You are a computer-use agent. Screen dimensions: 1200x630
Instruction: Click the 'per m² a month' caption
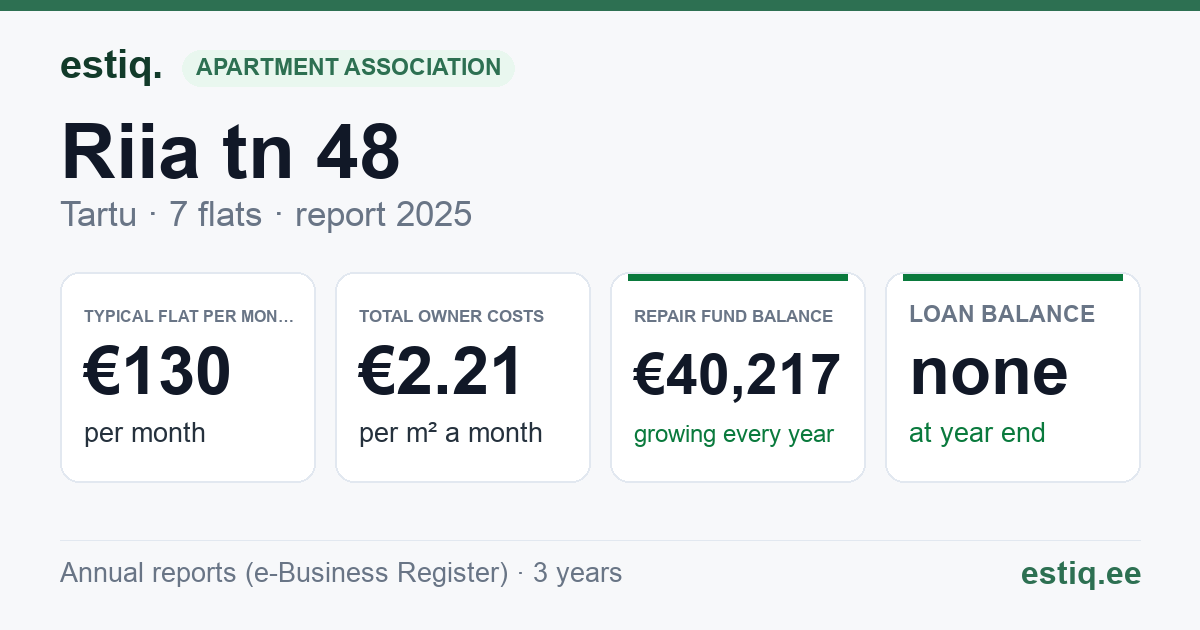click(x=451, y=433)
